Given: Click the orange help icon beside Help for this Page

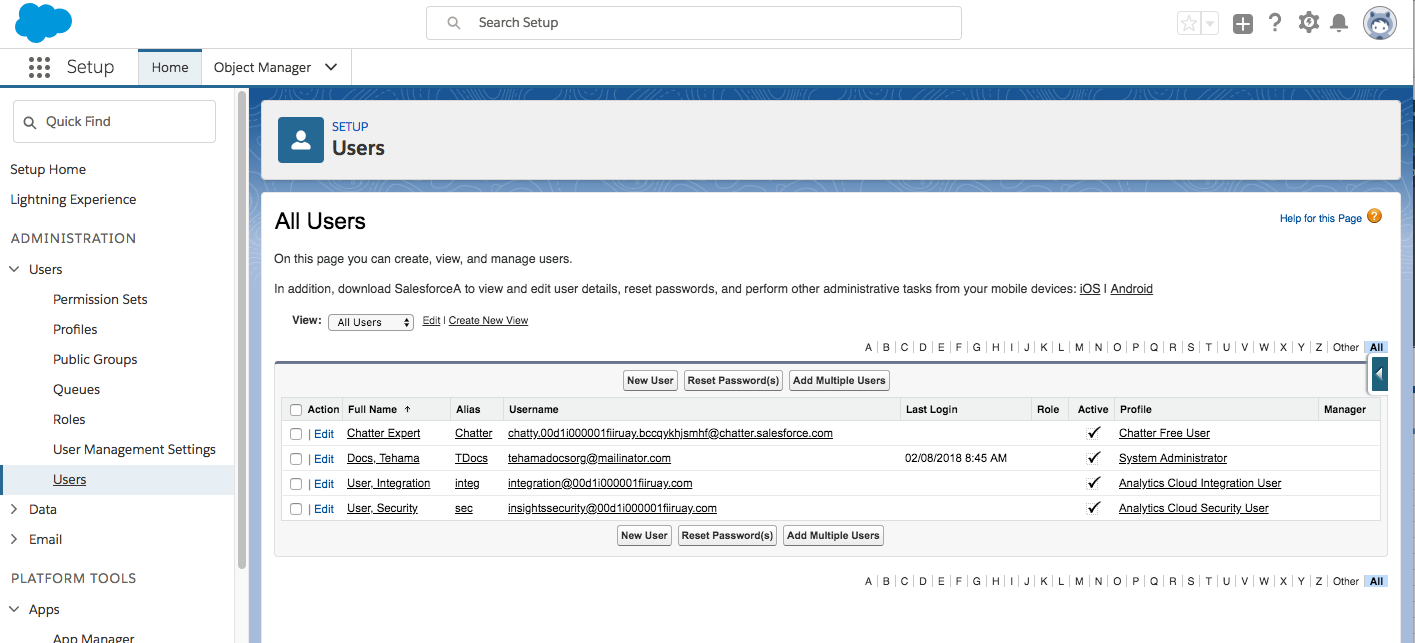Looking at the screenshot, I should tap(1374, 216).
